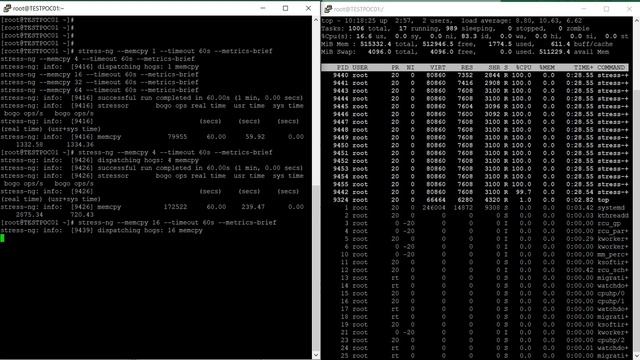Click the bogo ops/s value 1332.58
This screenshot has height=360, width=640.
point(29,144)
